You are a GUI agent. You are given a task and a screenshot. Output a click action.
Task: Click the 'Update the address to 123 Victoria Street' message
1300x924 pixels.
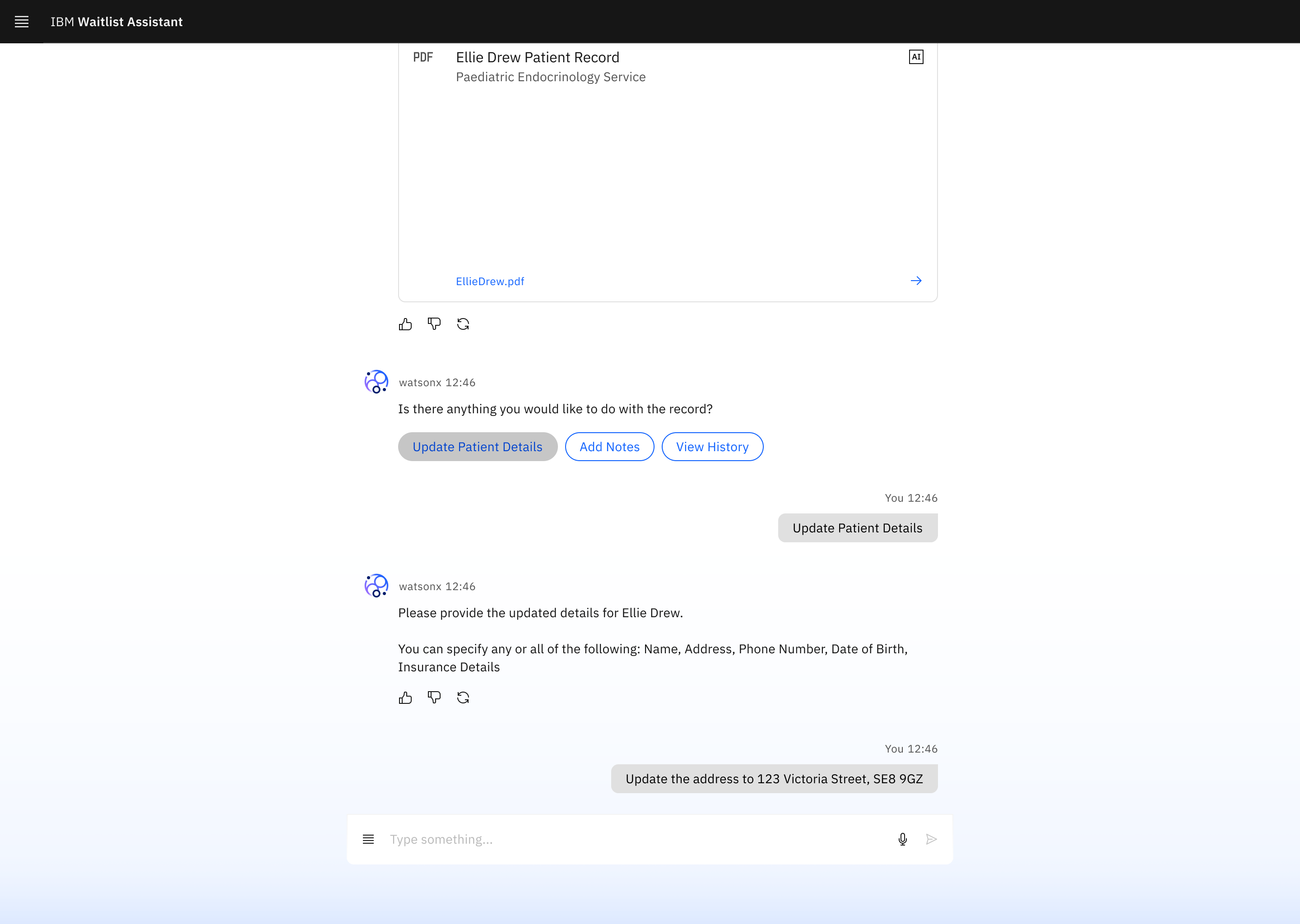(774, 779)
